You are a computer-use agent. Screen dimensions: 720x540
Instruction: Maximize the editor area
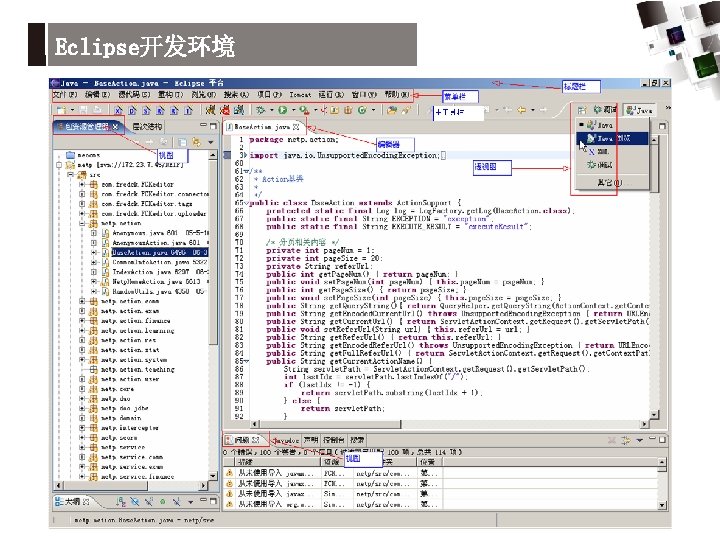coord(663,126)
